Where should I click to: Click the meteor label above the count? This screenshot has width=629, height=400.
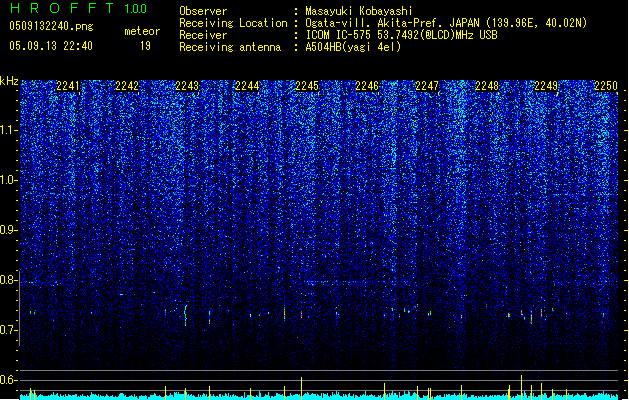click(142, 31)
